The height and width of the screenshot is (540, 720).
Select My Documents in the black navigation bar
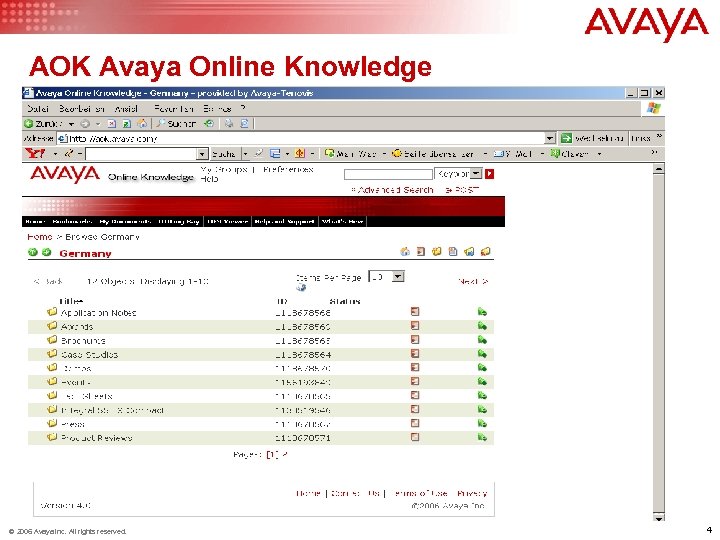click(x=125, y=222)
